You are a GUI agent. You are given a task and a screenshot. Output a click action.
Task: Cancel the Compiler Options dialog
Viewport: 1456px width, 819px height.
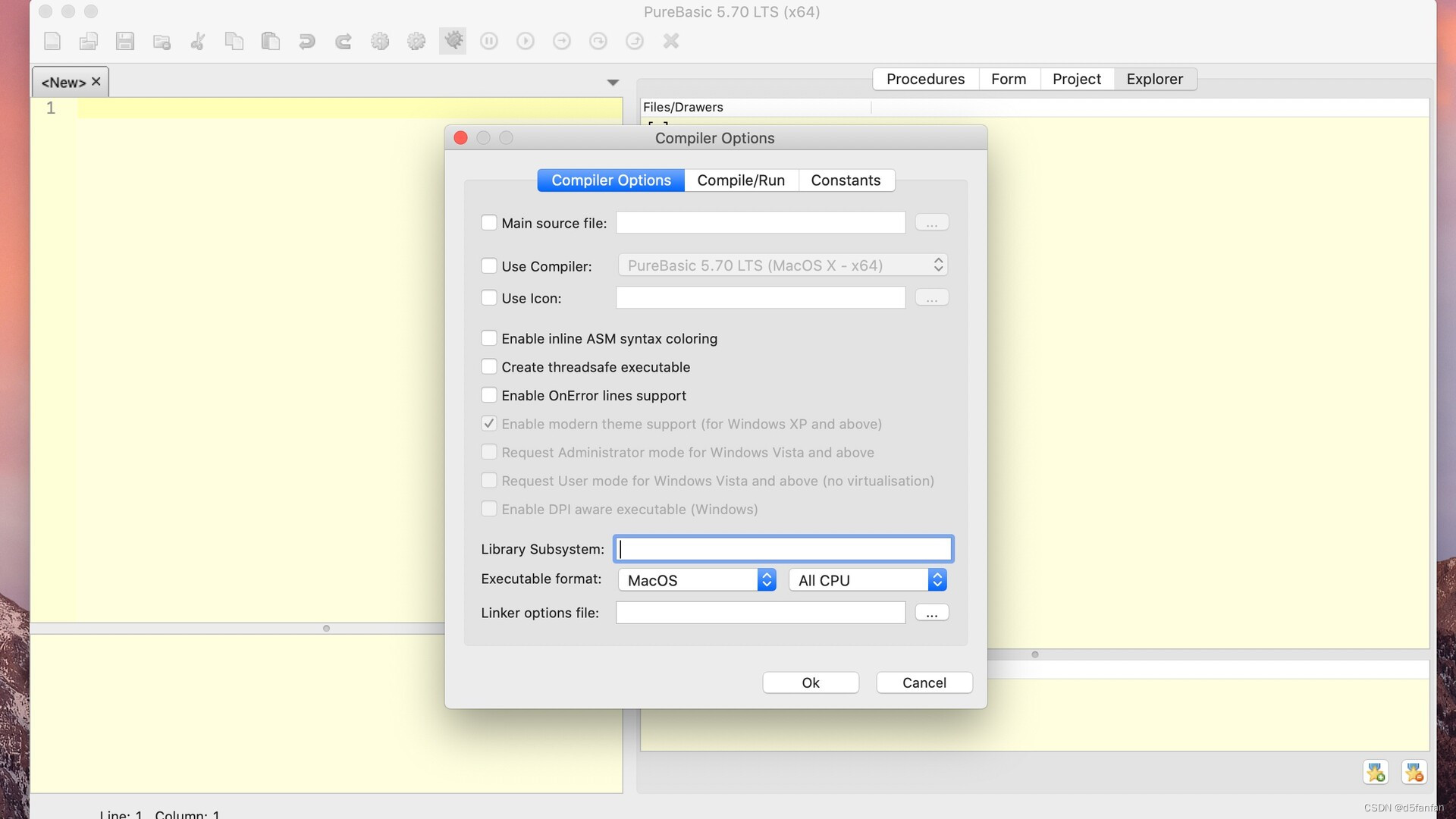point(924,682)
